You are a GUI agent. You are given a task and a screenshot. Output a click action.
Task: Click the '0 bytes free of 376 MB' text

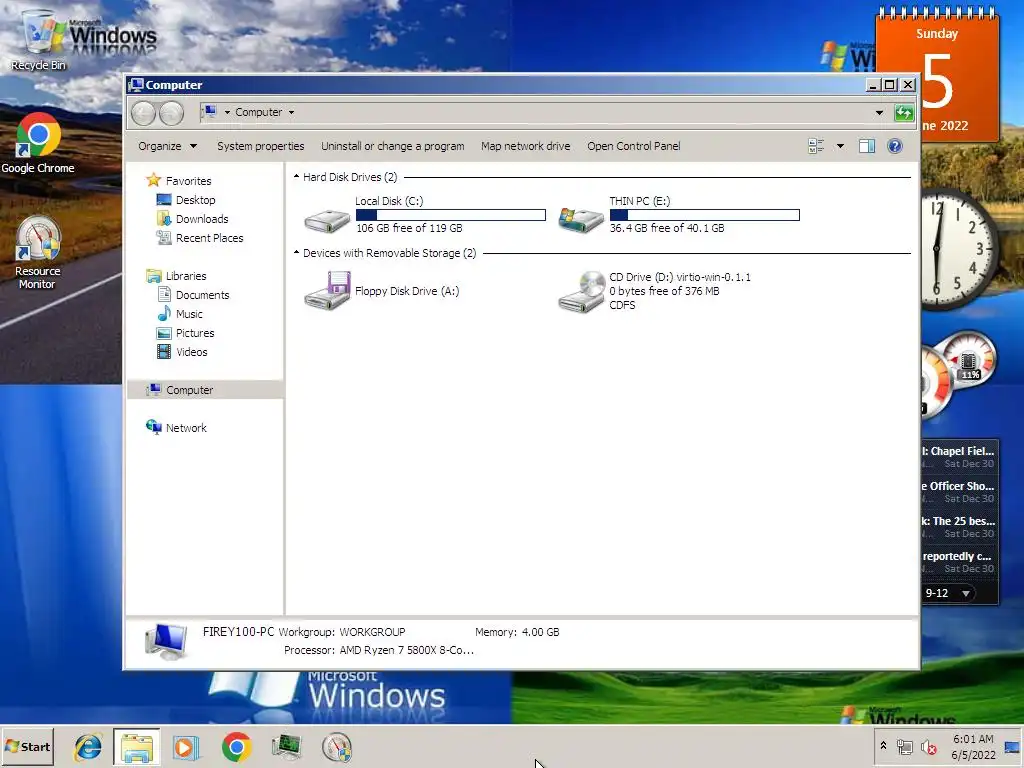click(x=664, y=291)
